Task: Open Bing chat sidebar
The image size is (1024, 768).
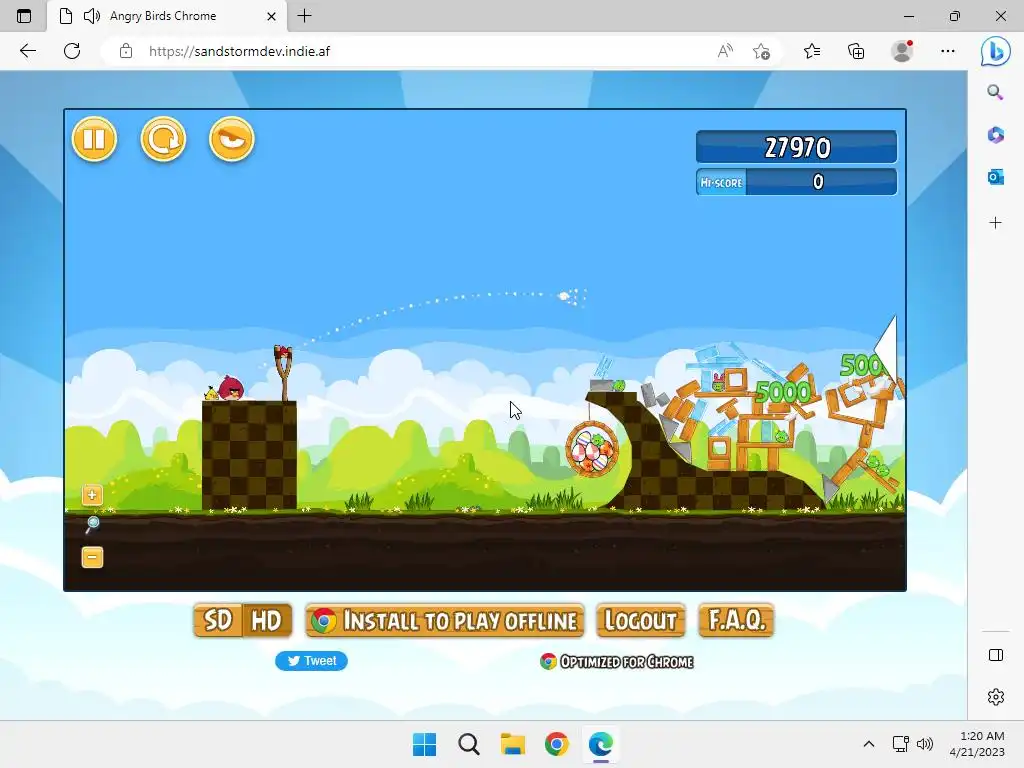Action: point(996,52)
